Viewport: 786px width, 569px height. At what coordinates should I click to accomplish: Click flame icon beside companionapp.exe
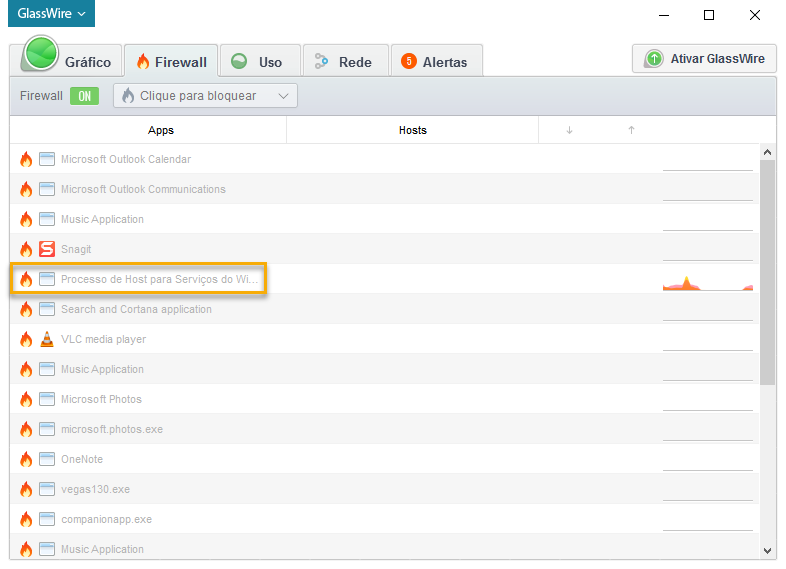click(x=26, y=519)
